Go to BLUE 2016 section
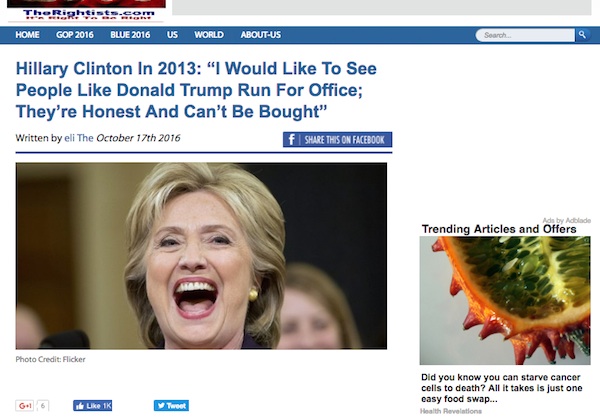The height and width of the screenshot is (419, 600). (x=130, y=35)
